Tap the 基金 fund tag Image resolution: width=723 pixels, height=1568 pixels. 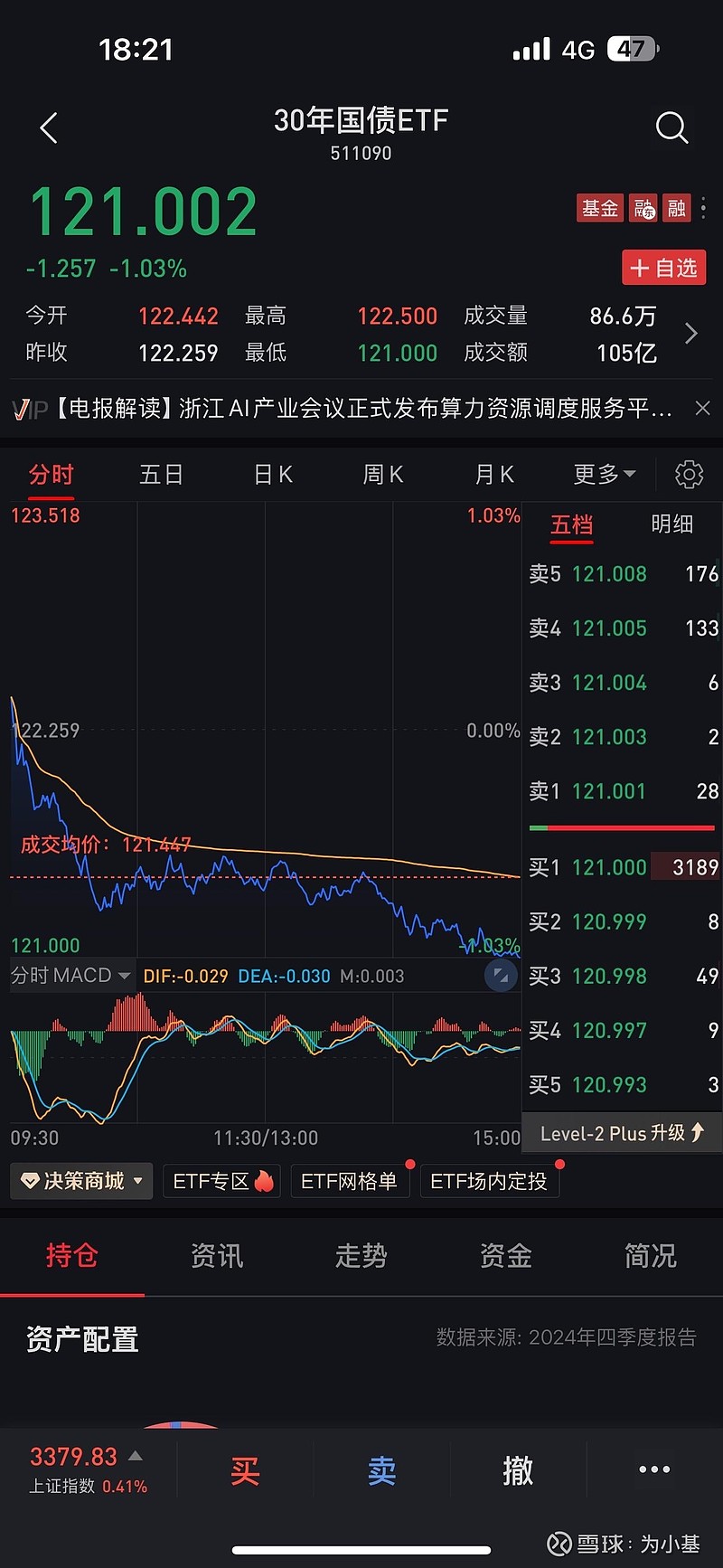pyautogui.click(x=600, y=209)
